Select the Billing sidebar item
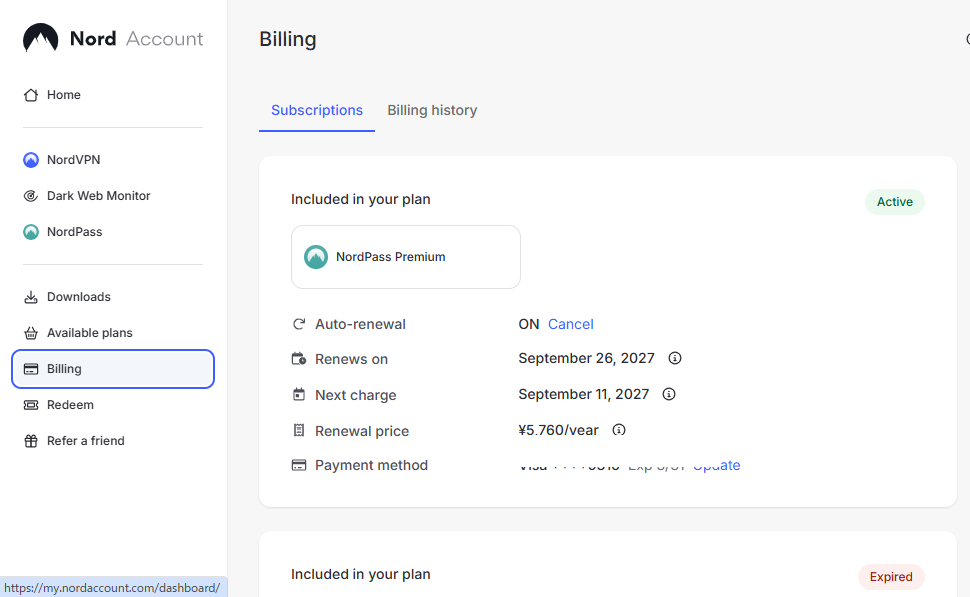This screenshot has width=970, height=597. tap(113, 369)
